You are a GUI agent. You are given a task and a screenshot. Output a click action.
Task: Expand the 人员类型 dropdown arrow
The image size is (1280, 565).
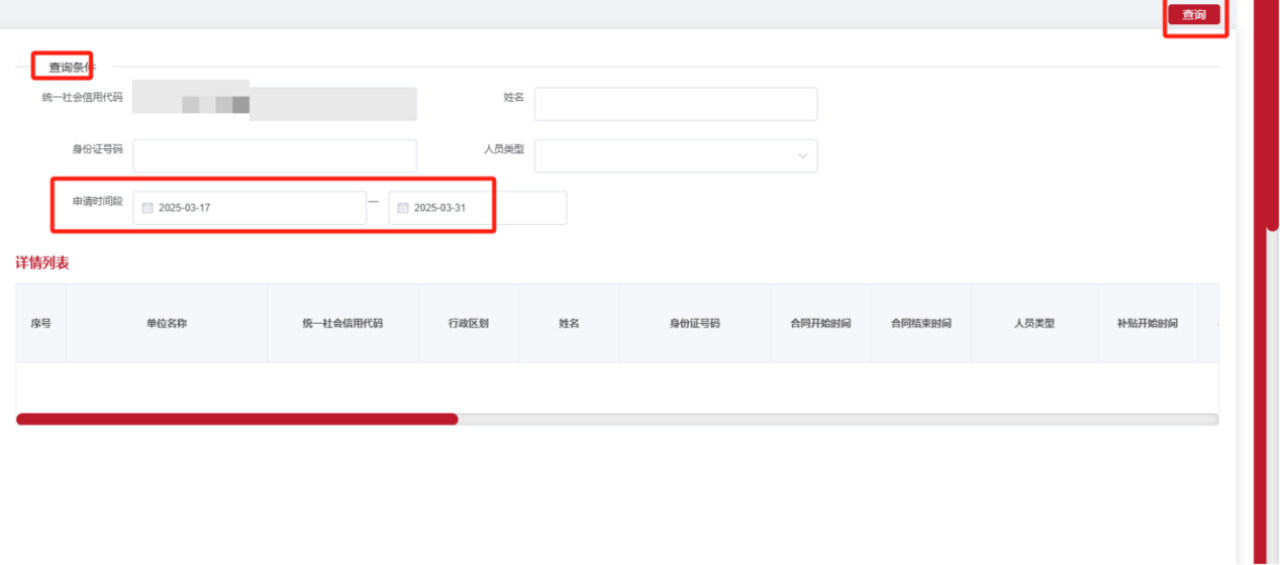(x=802, y=156)
